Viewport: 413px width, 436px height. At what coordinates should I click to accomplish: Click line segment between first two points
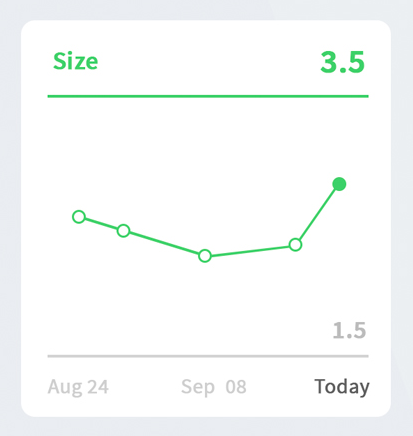coord(101,223)
